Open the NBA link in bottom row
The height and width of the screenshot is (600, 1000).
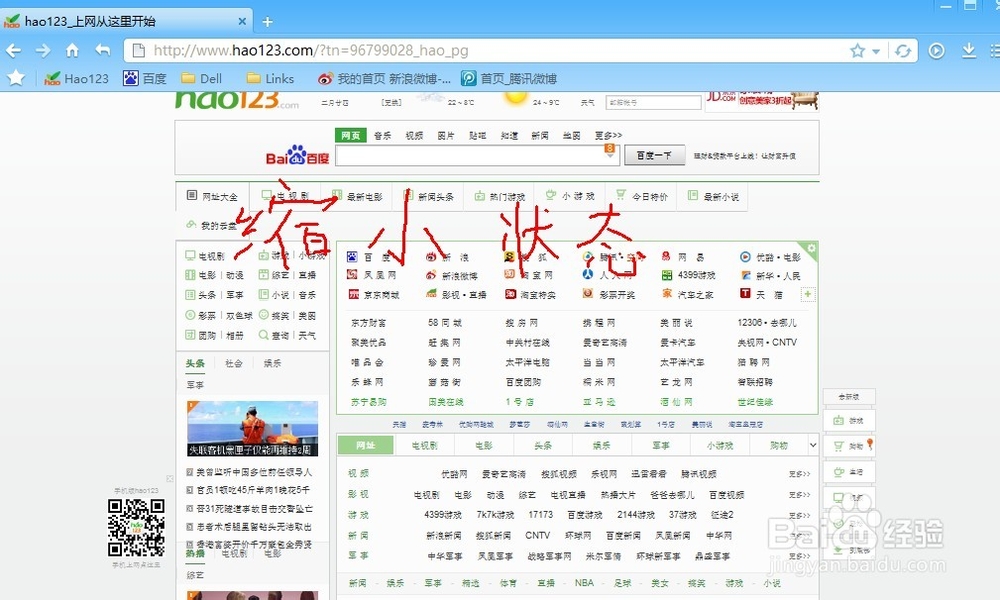coord(584,583)
